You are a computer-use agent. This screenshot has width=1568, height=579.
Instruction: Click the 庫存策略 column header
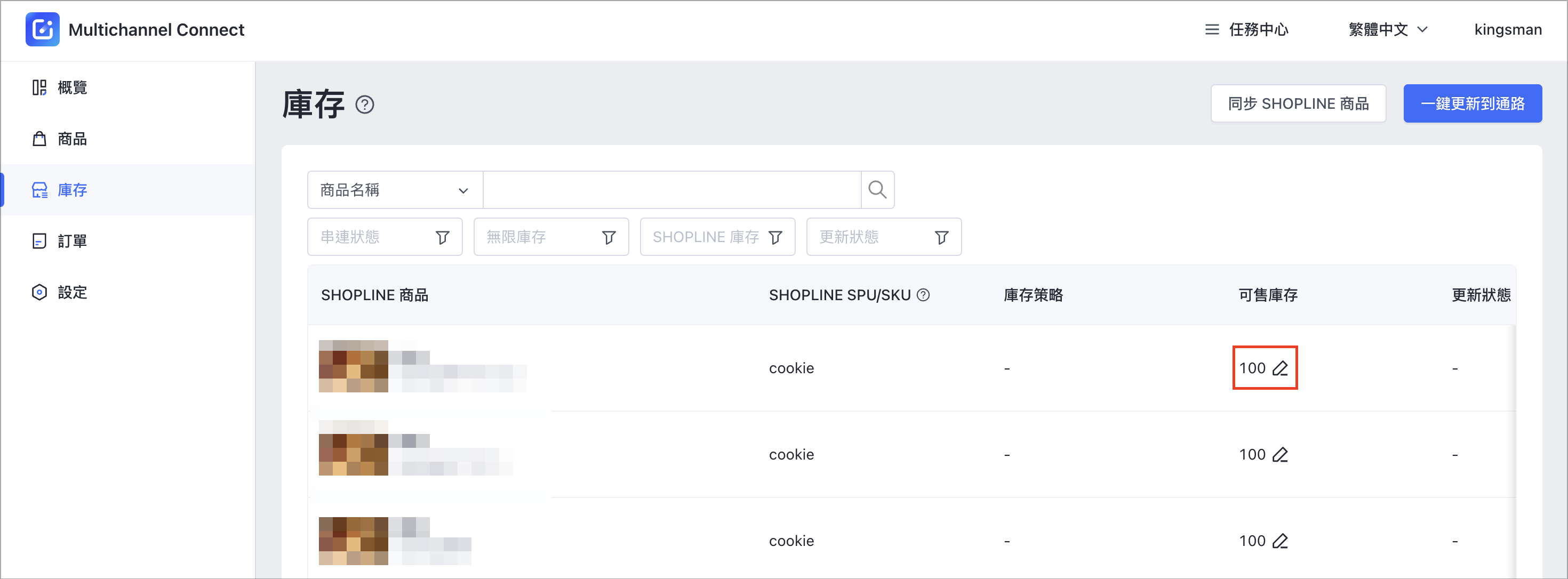click(x=1033, y=295)
